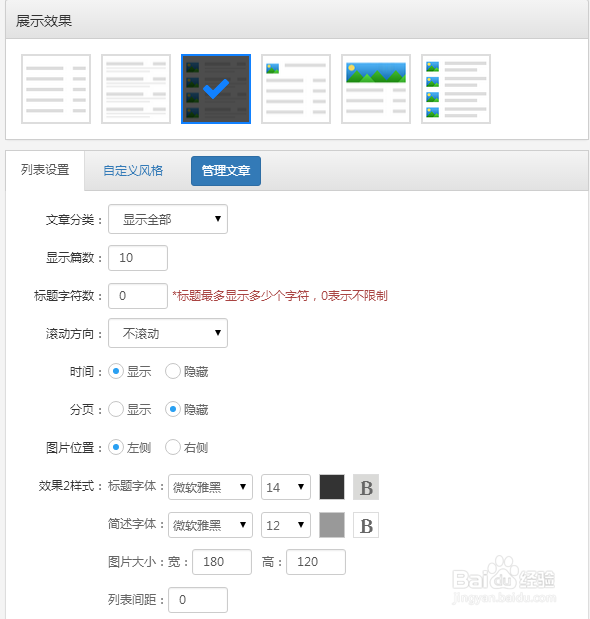Select 隐藏 for 时间
This screenshot has height=619, width=590.
point(173,371)
